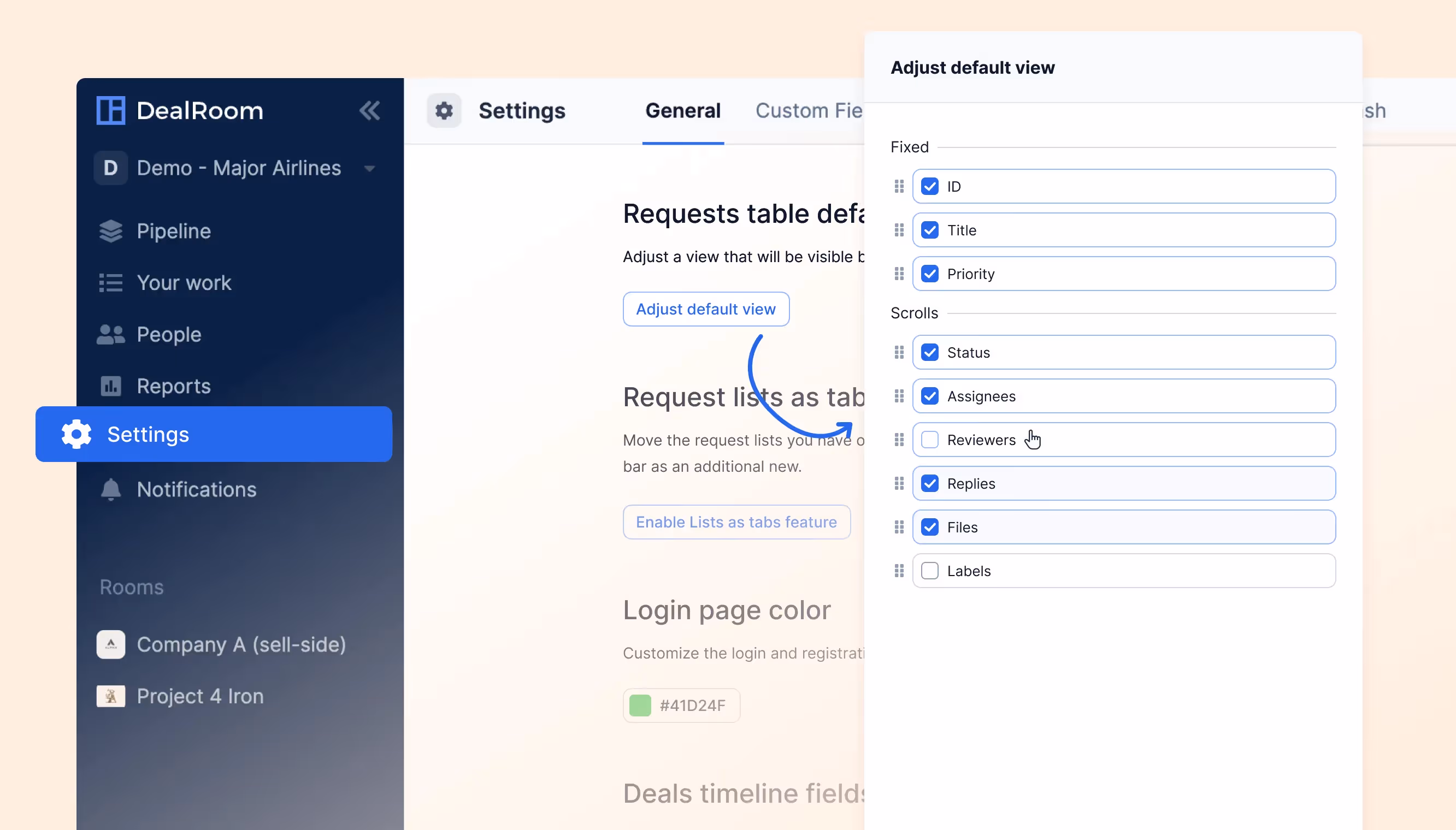This screenshot has height=830, width=1456.
Task: Click Enable Lists as tabs feature
Action: point(736,521)
